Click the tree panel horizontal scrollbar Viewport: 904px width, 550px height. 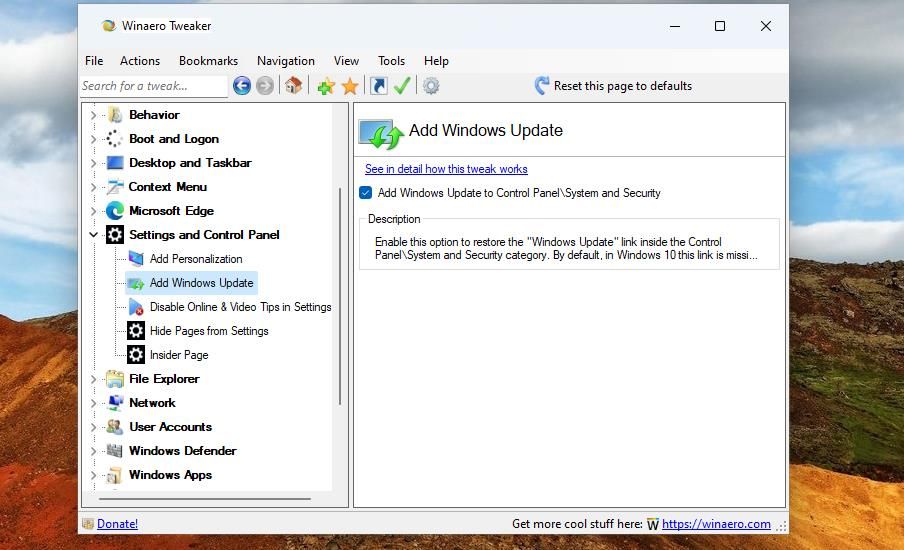click(205, 499)
